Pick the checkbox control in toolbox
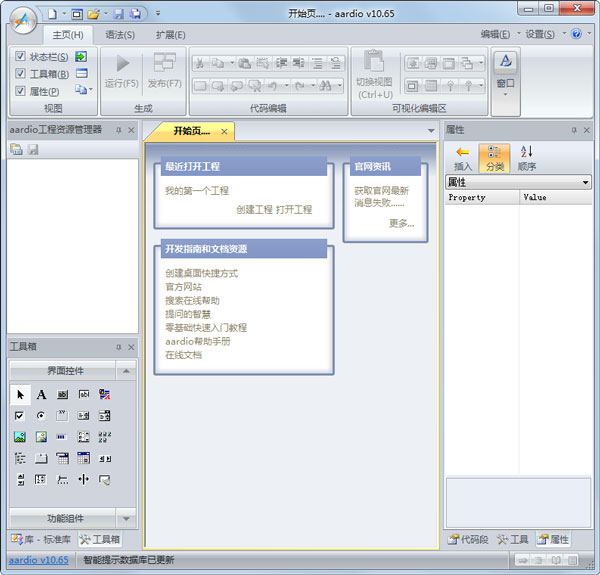 [x=20, y=415]
